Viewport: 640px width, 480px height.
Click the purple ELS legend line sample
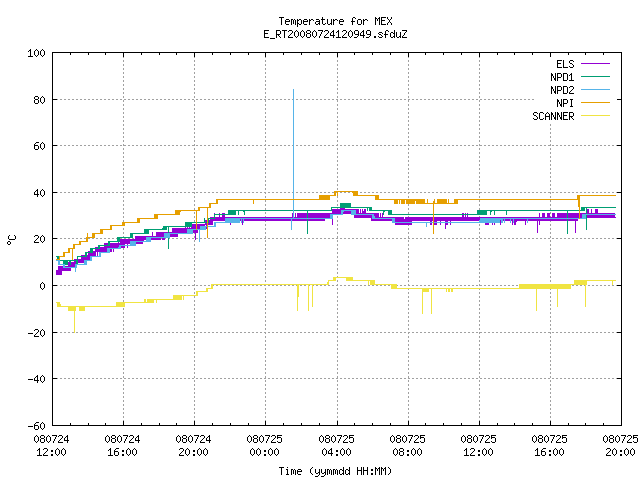(595, 64)
